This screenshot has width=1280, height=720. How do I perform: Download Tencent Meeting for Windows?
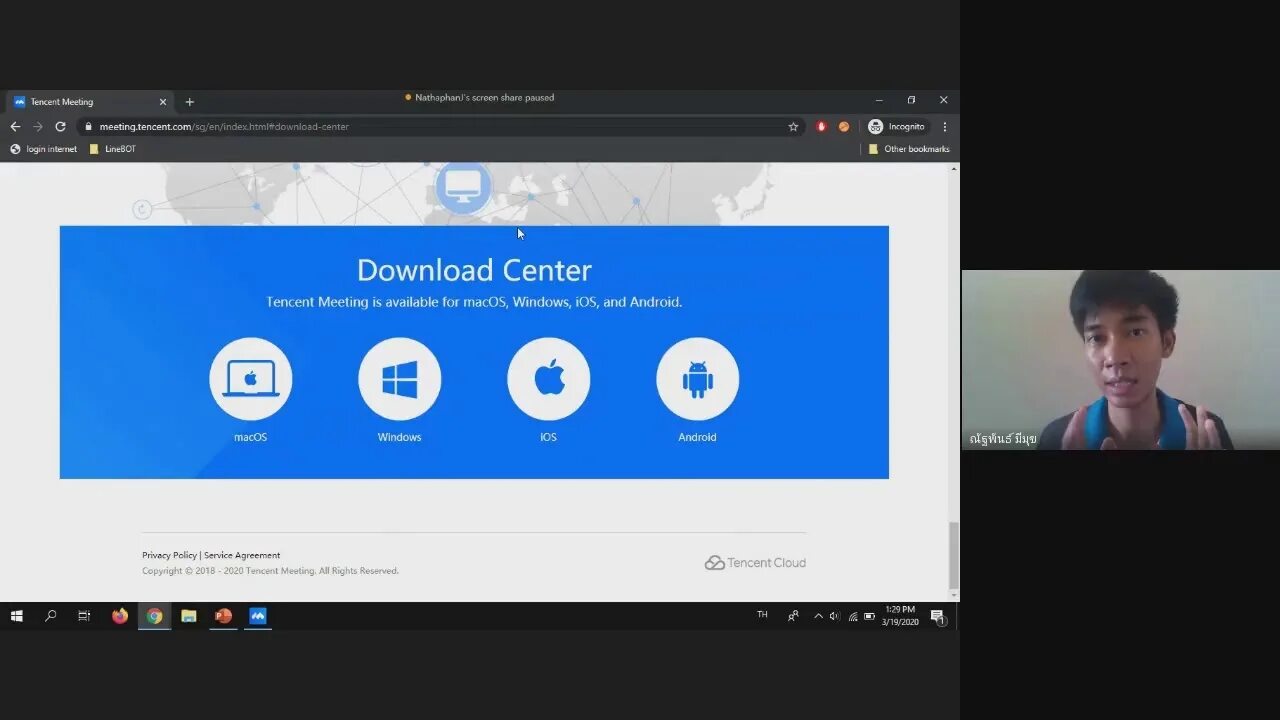tap(399, 379)
